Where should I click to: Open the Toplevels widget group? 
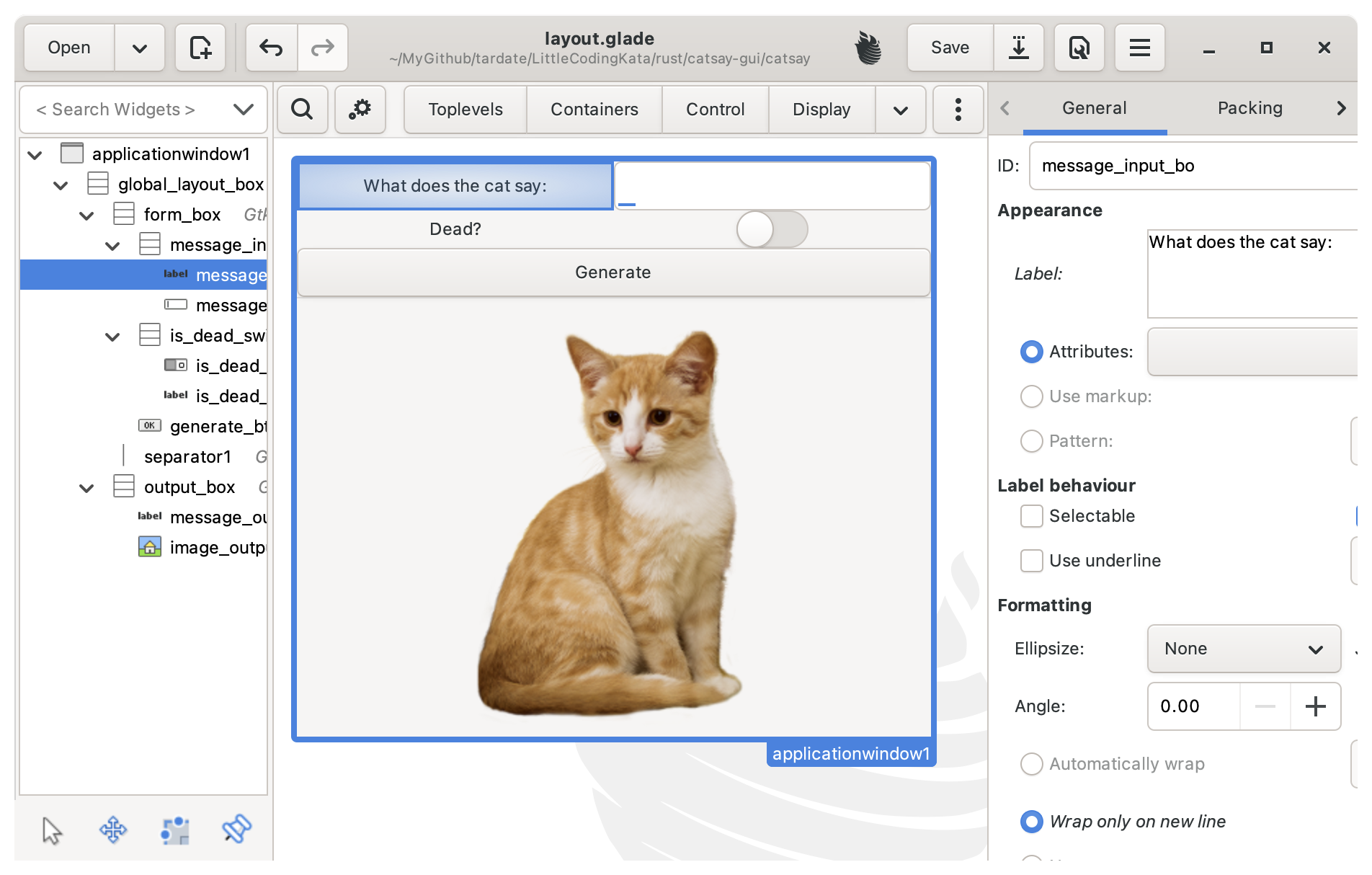point(465,110)
